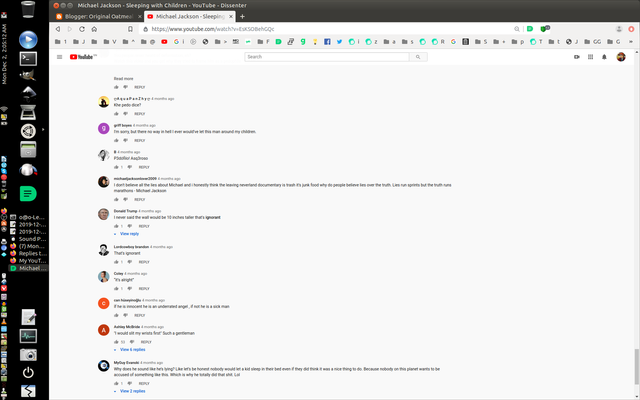The width and height of the screenshot is (640, 400).
Task: Like the michaeljacksonlover2009 comment
Action: 116,200
